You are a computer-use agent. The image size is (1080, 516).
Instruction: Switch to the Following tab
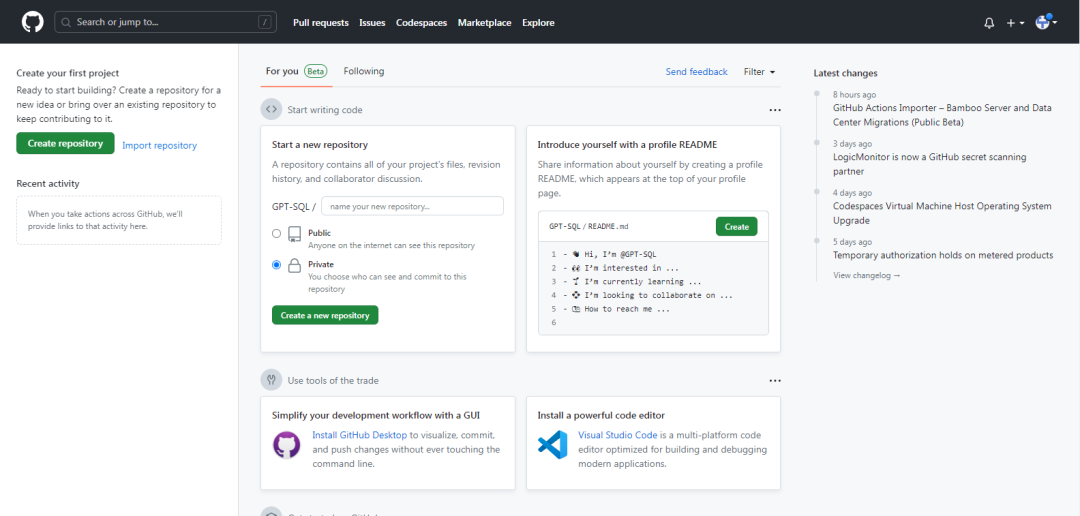click(363, 71)
